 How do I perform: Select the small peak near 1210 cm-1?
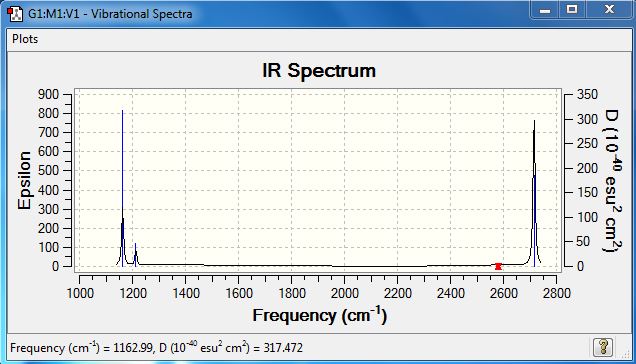click(x=135, y=255)
